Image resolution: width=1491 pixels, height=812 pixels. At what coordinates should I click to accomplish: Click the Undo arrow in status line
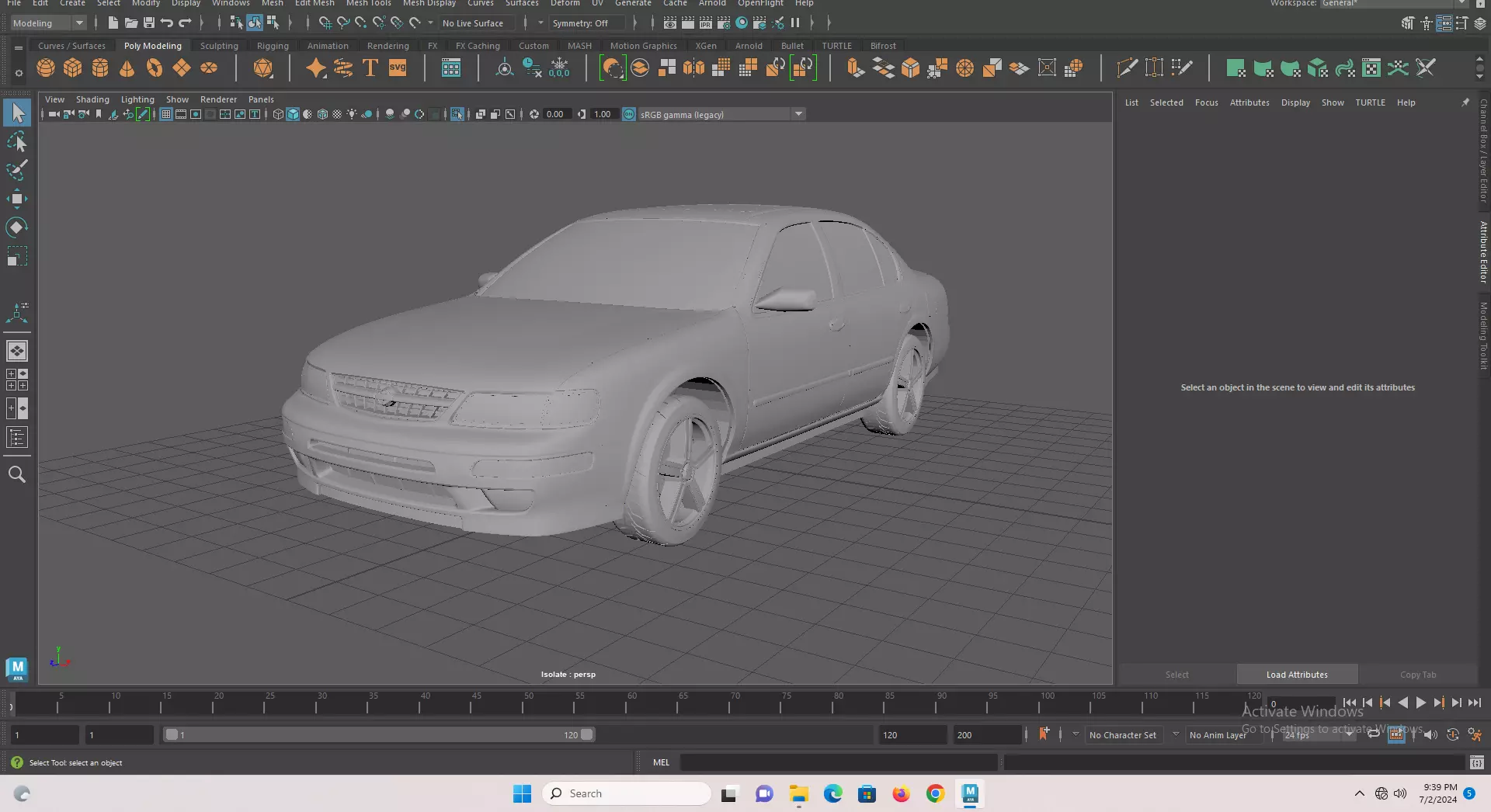click(x=167, y=23)
